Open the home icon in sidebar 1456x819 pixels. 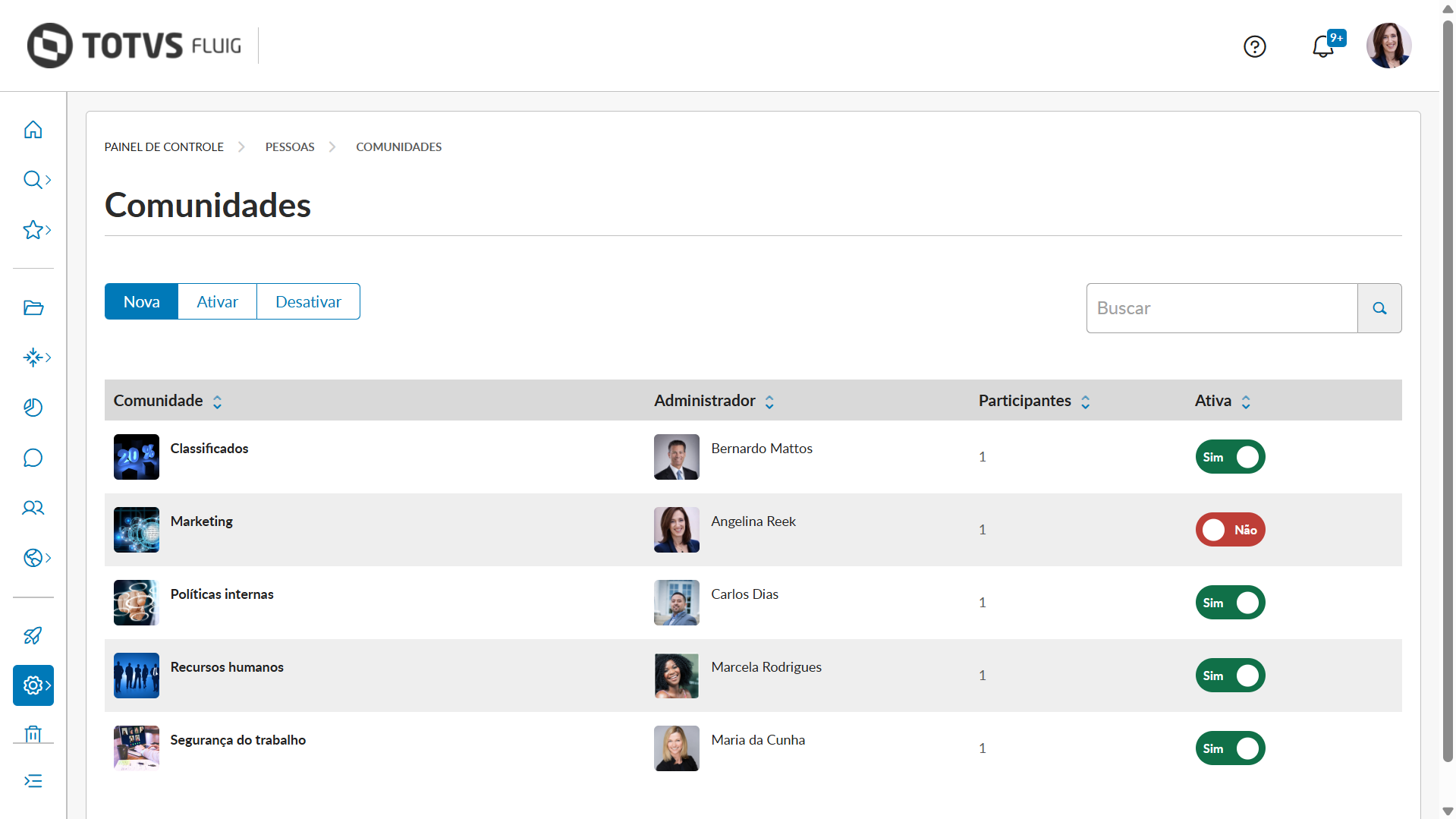33,130
